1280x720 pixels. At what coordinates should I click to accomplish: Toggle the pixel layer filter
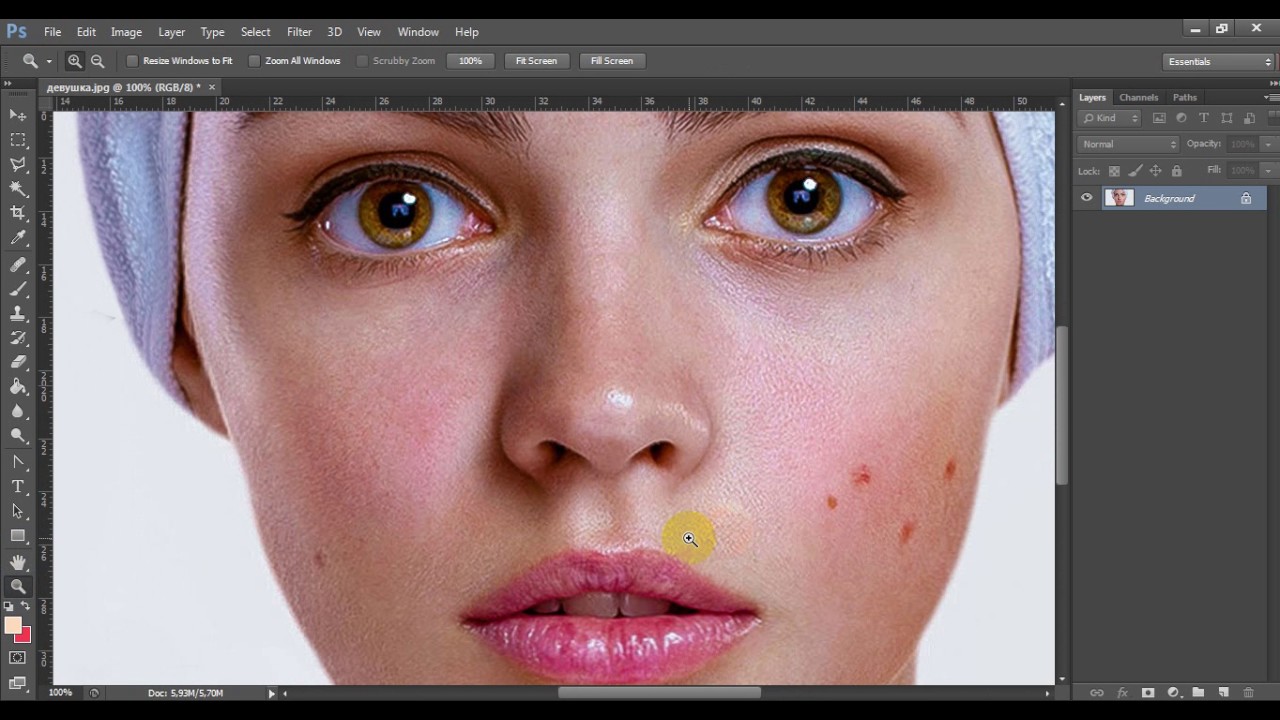1159,118
